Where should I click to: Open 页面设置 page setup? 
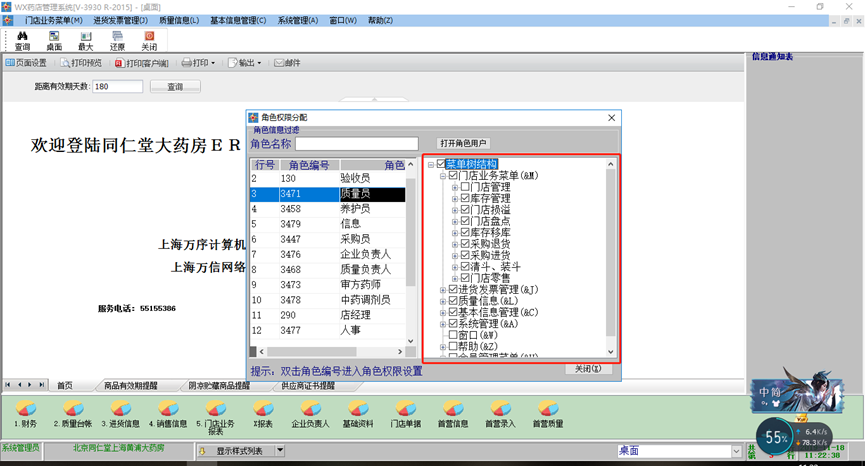(x=26, y=63)
